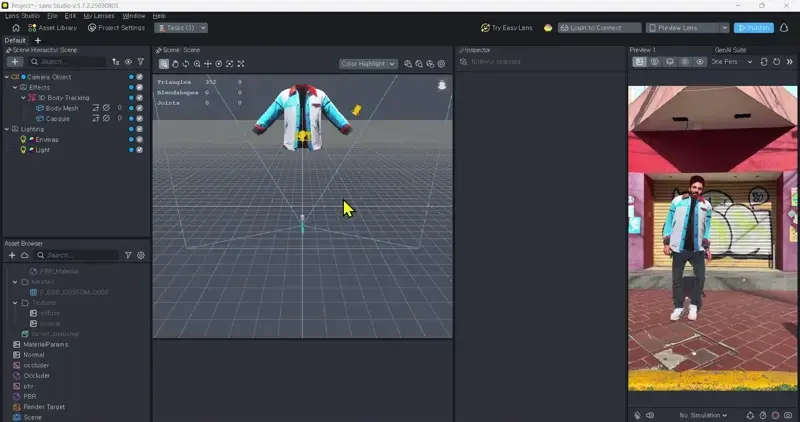Open the cloud asset icon in Asset Browser
Viewport: 800px width, 422px height.
(24, 255)
